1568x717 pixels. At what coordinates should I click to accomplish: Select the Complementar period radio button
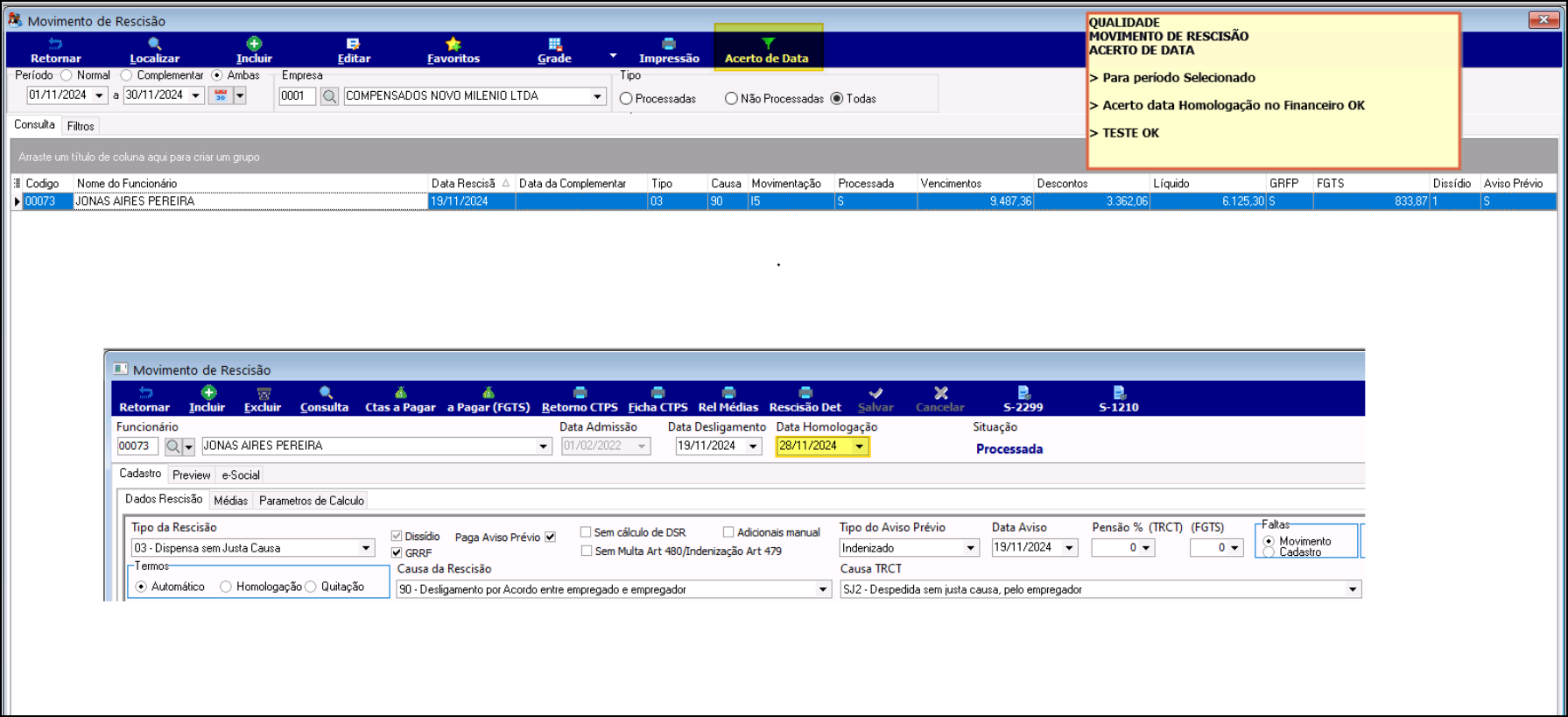tap(126, 75)
